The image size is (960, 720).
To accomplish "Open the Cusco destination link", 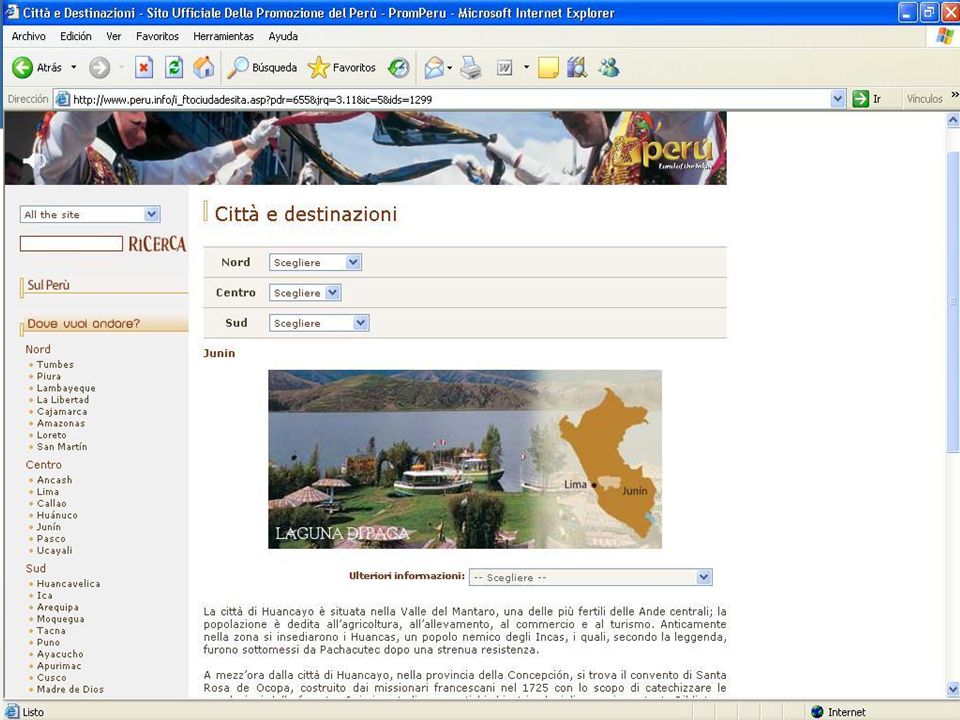I will [x=51, y=677].
